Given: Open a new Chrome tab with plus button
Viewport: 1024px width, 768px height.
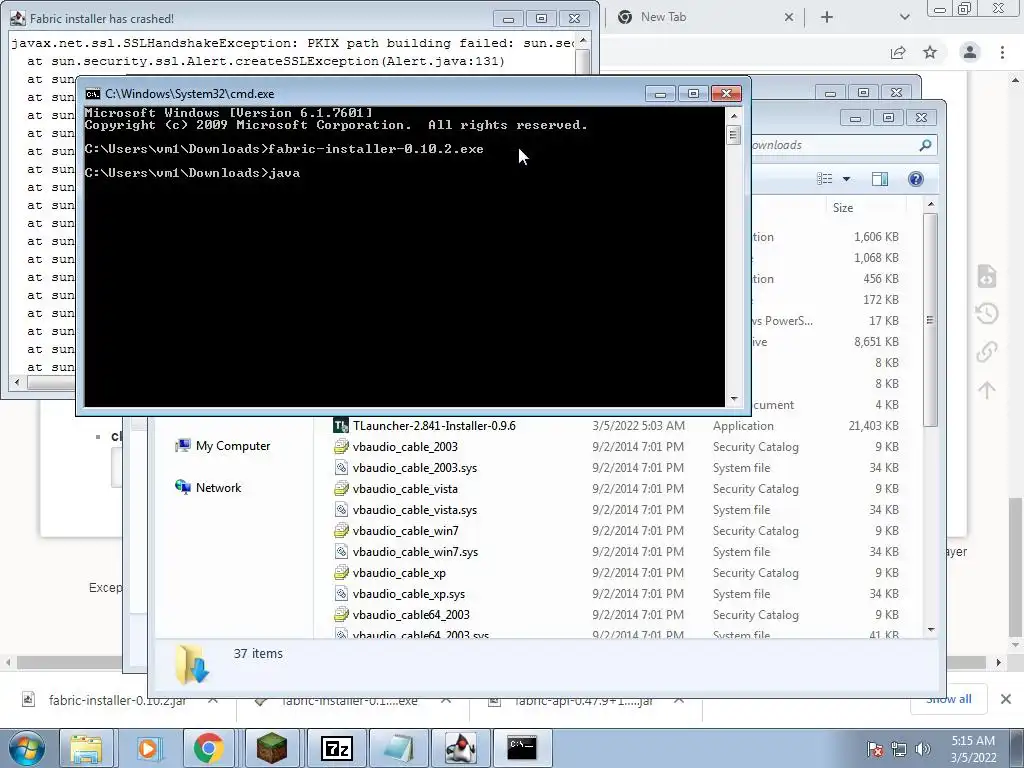Looking at the screenshot, I should pyautogui.click(x=827, y=18).
